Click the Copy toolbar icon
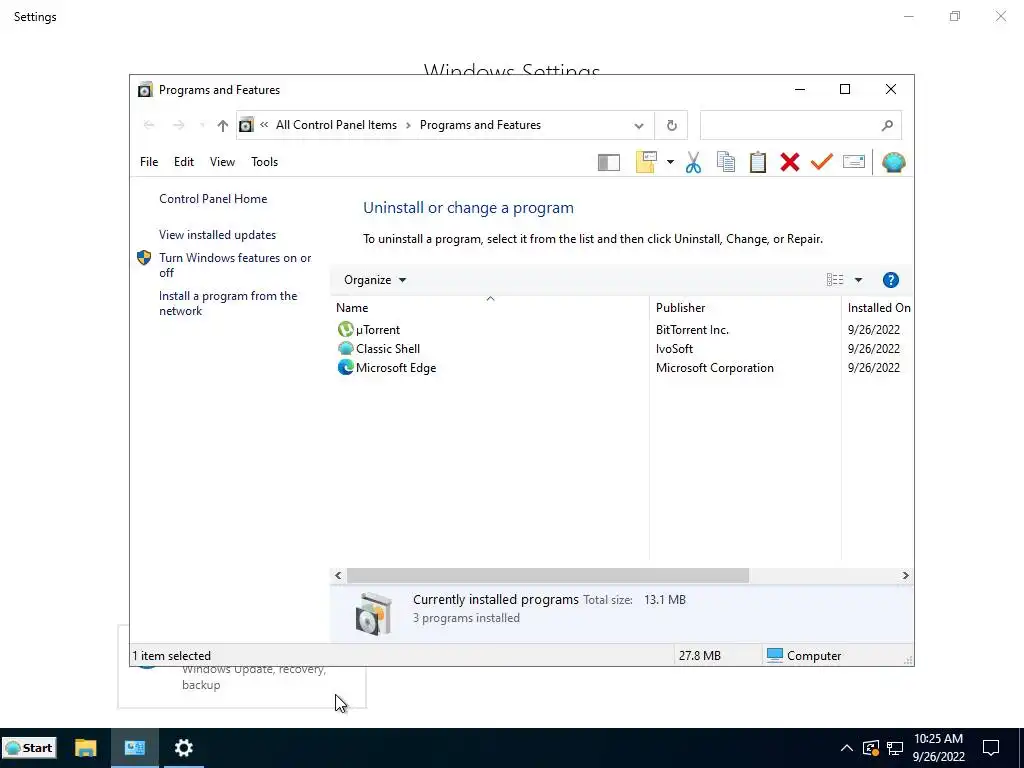 pos(726,162)
